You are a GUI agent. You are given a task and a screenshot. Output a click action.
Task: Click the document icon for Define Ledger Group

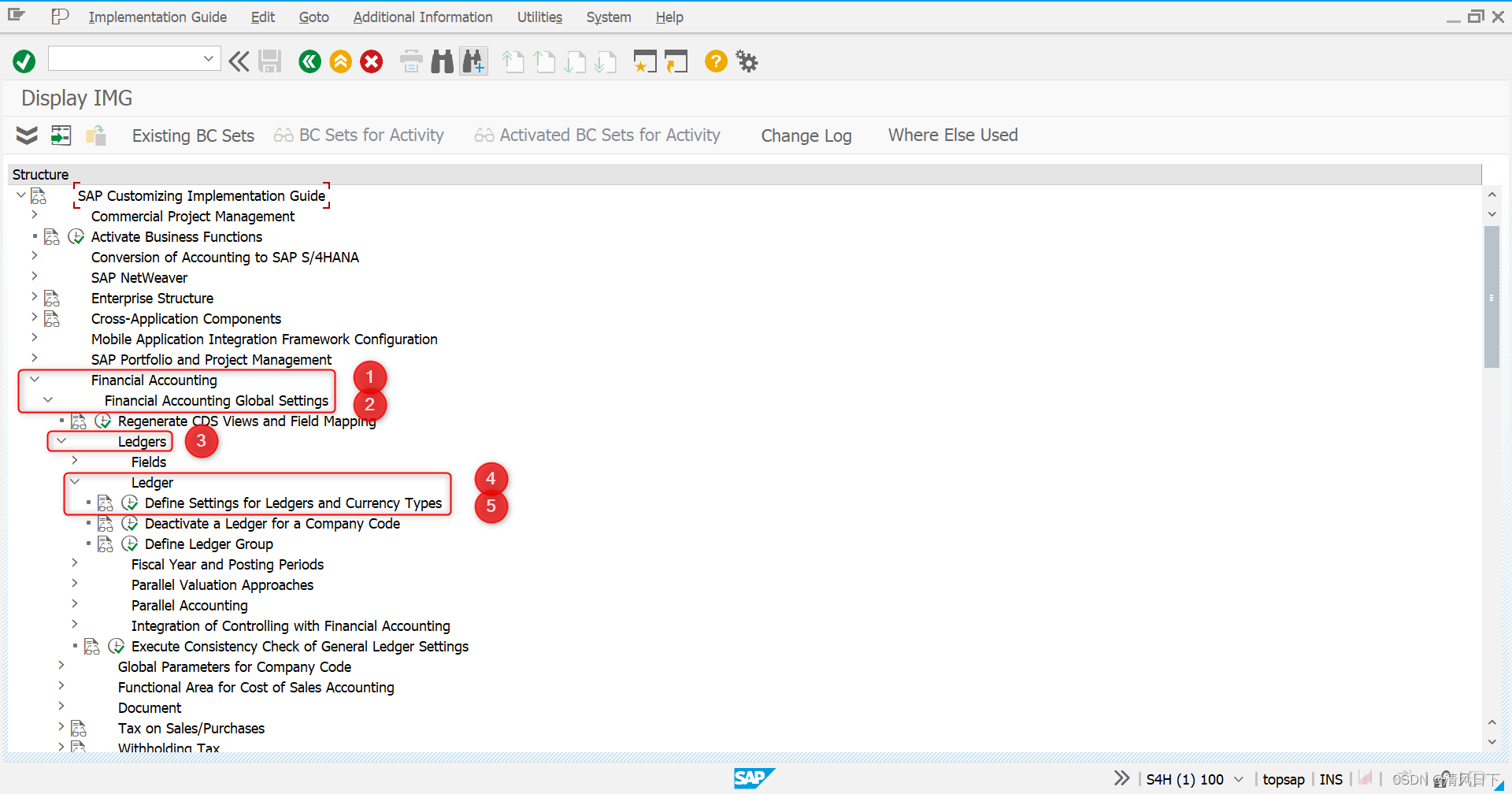click(x=106, y=544)
